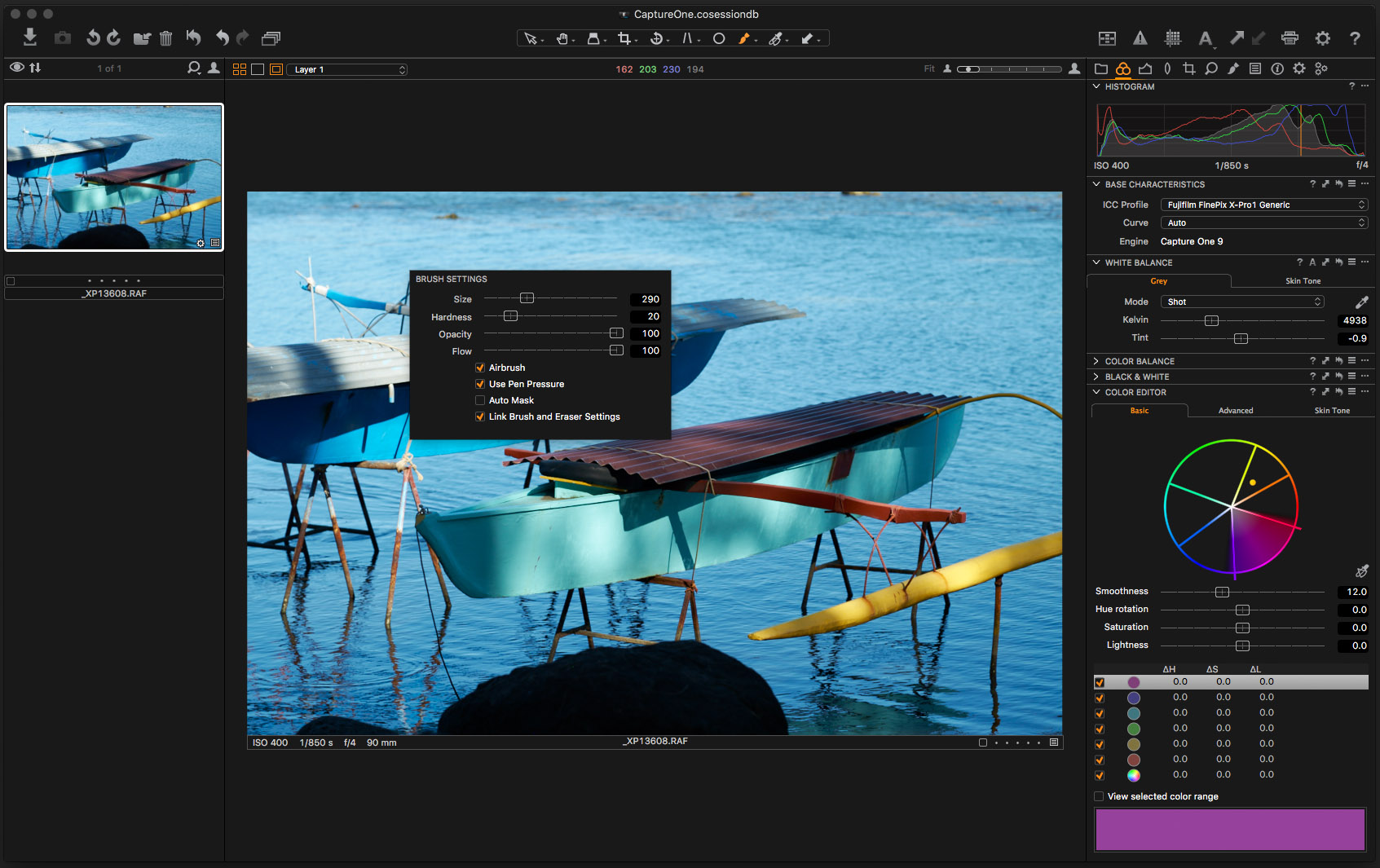The width and height of the screenshot is (1380, 868).
Task: Open the Lens correction tool tab icon
Action: tap(1167, 68)
